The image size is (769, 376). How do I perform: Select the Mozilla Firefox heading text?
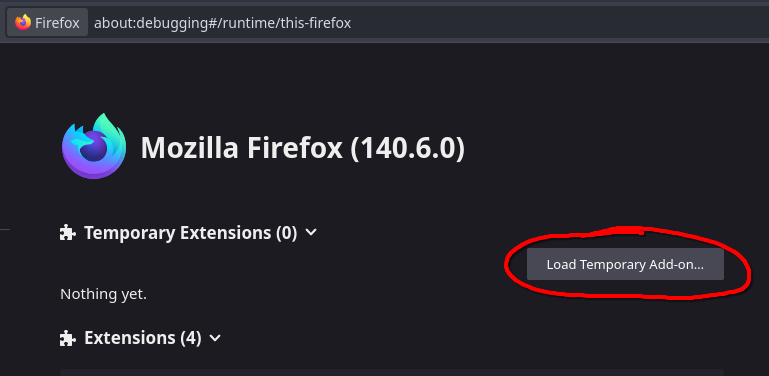coord(241,148)
